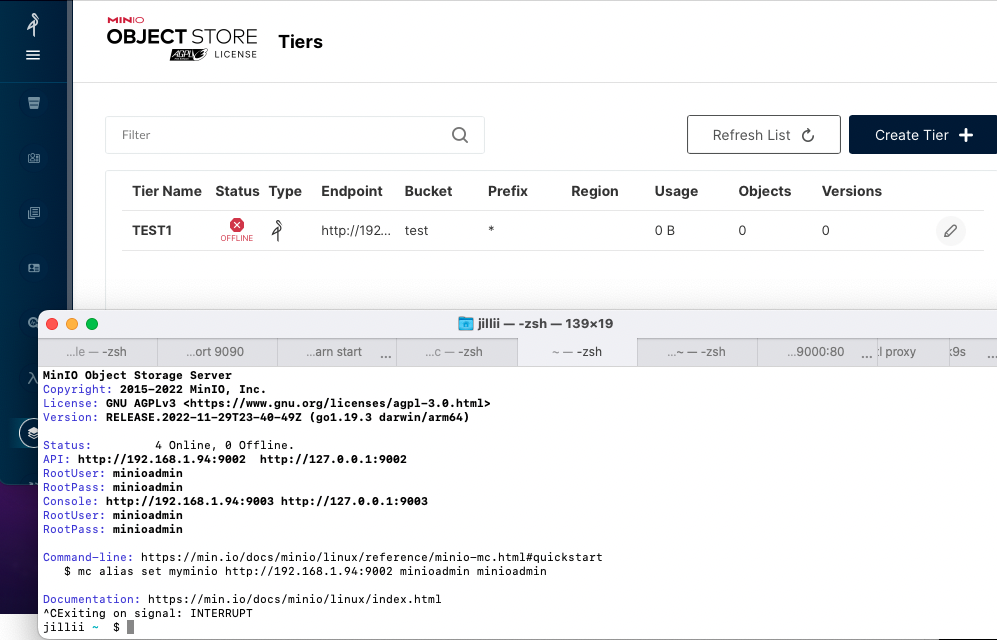
Task: Click the MinIO Object Store logo
Action: tap(182, 39)
